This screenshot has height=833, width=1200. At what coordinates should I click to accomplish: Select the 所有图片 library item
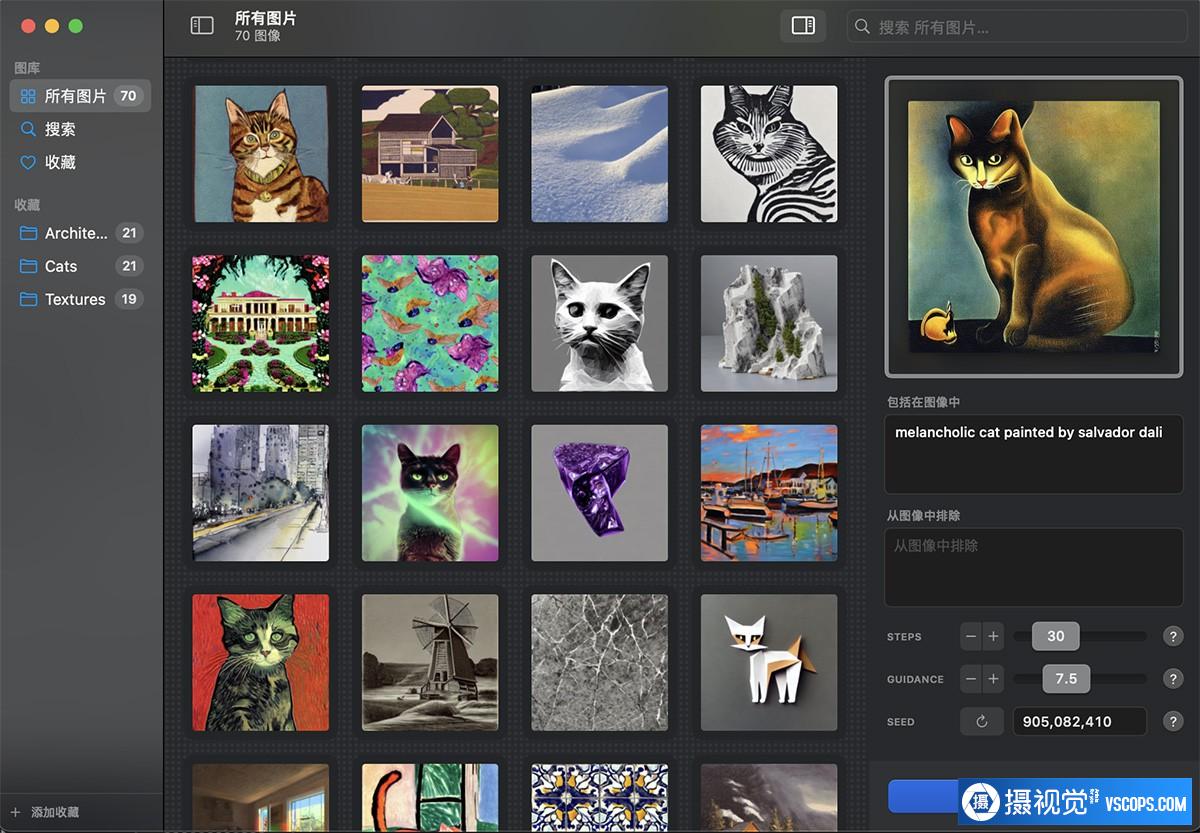point(75,96)
